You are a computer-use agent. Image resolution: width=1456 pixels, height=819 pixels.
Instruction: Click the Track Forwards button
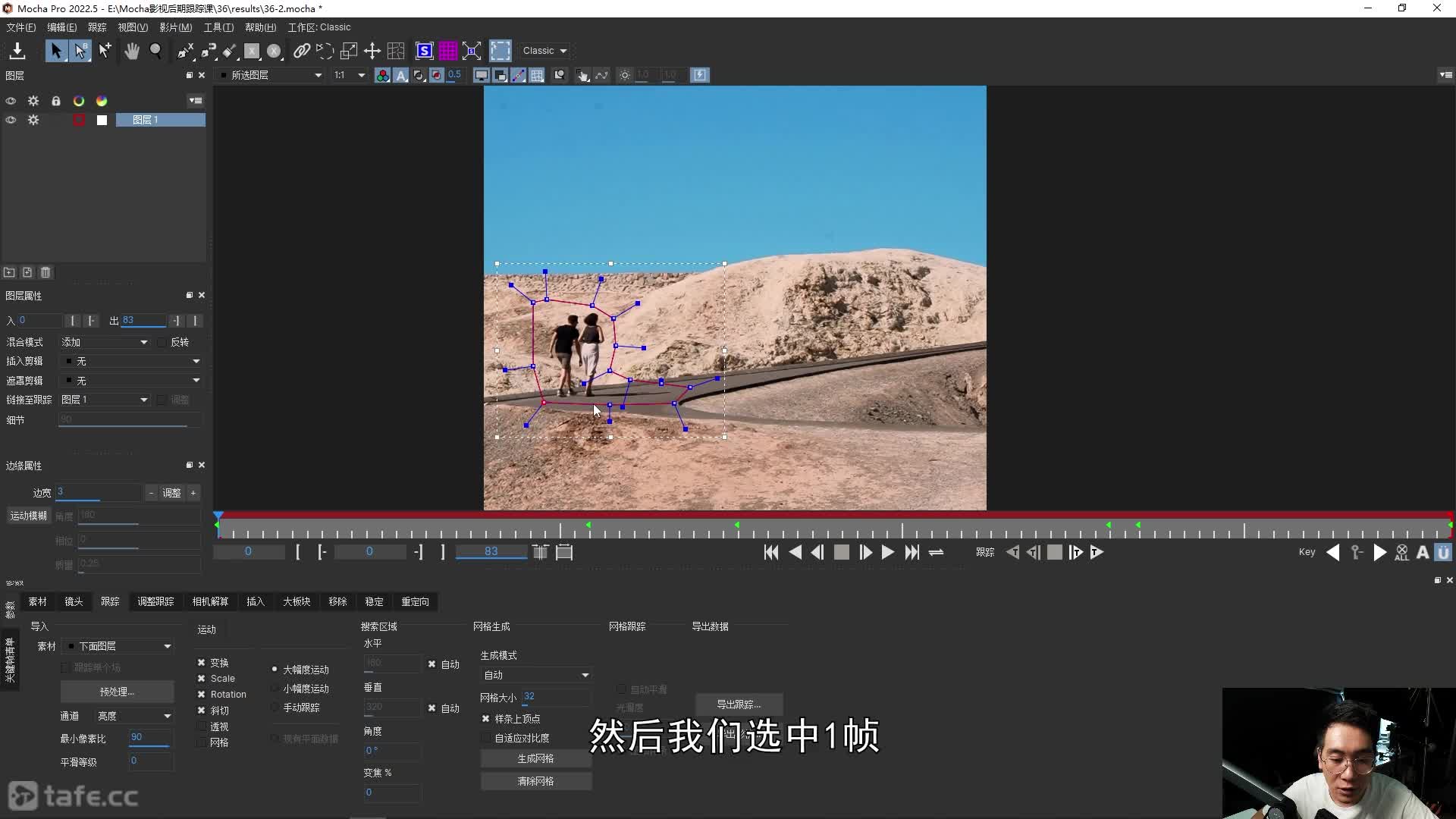click(1097, 553)
